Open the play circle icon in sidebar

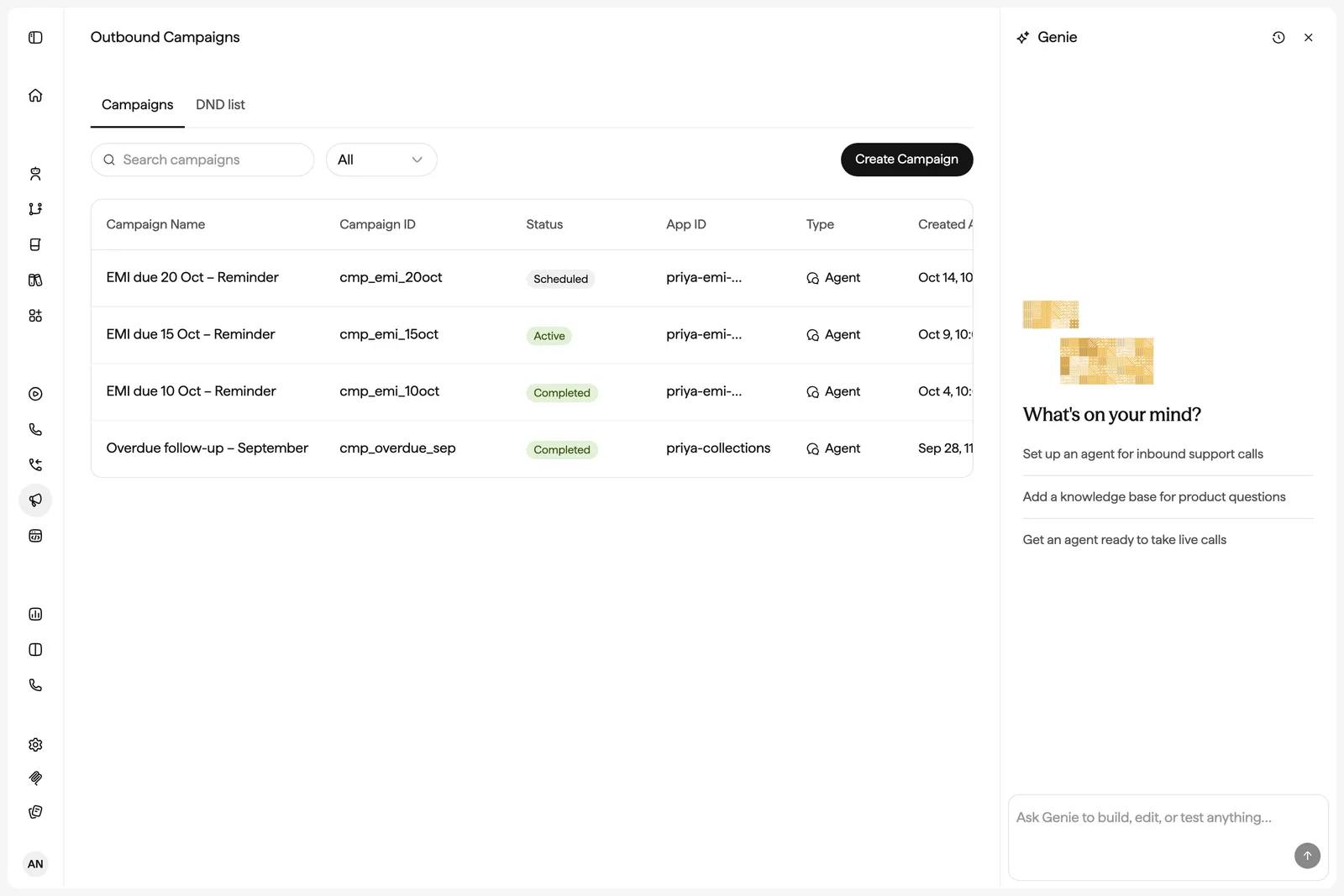tap(35, 394)
